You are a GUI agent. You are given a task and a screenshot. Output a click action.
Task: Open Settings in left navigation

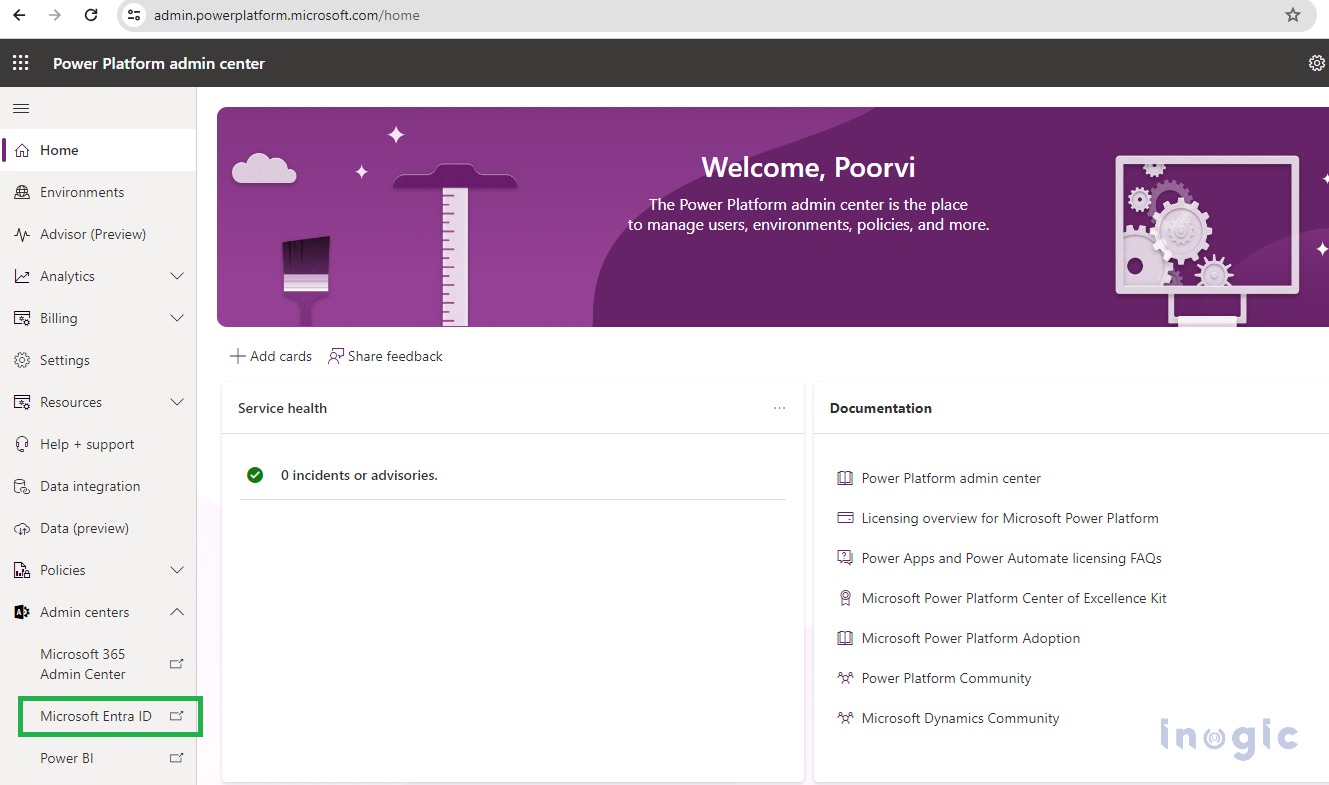100,360
